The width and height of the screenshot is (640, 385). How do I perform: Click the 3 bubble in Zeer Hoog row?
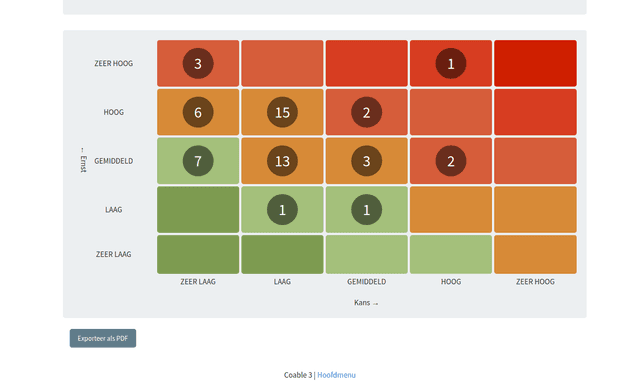tap(198, 63)
